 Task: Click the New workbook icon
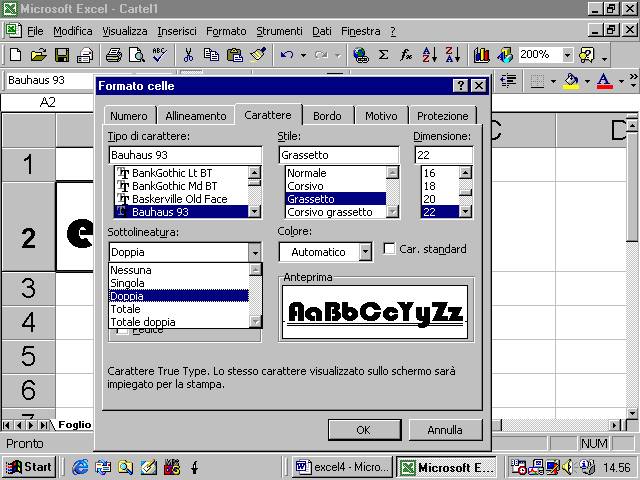15,55
